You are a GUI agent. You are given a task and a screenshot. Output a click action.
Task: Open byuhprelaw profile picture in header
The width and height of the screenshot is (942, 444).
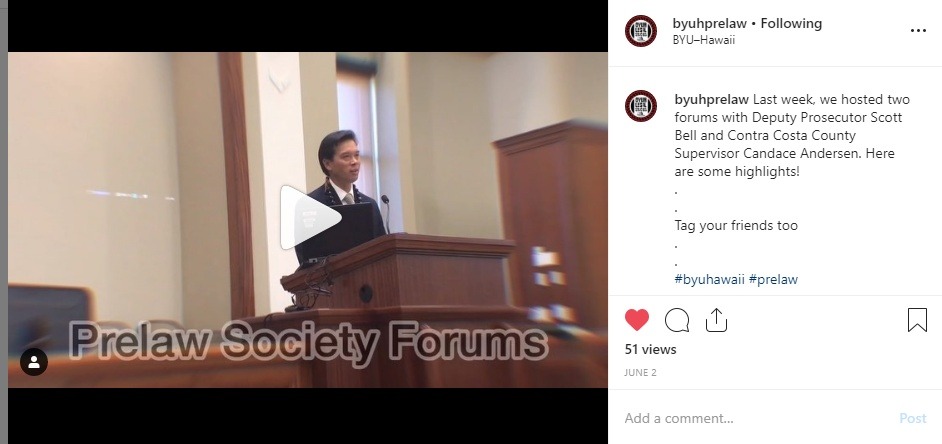coord(640,31)
